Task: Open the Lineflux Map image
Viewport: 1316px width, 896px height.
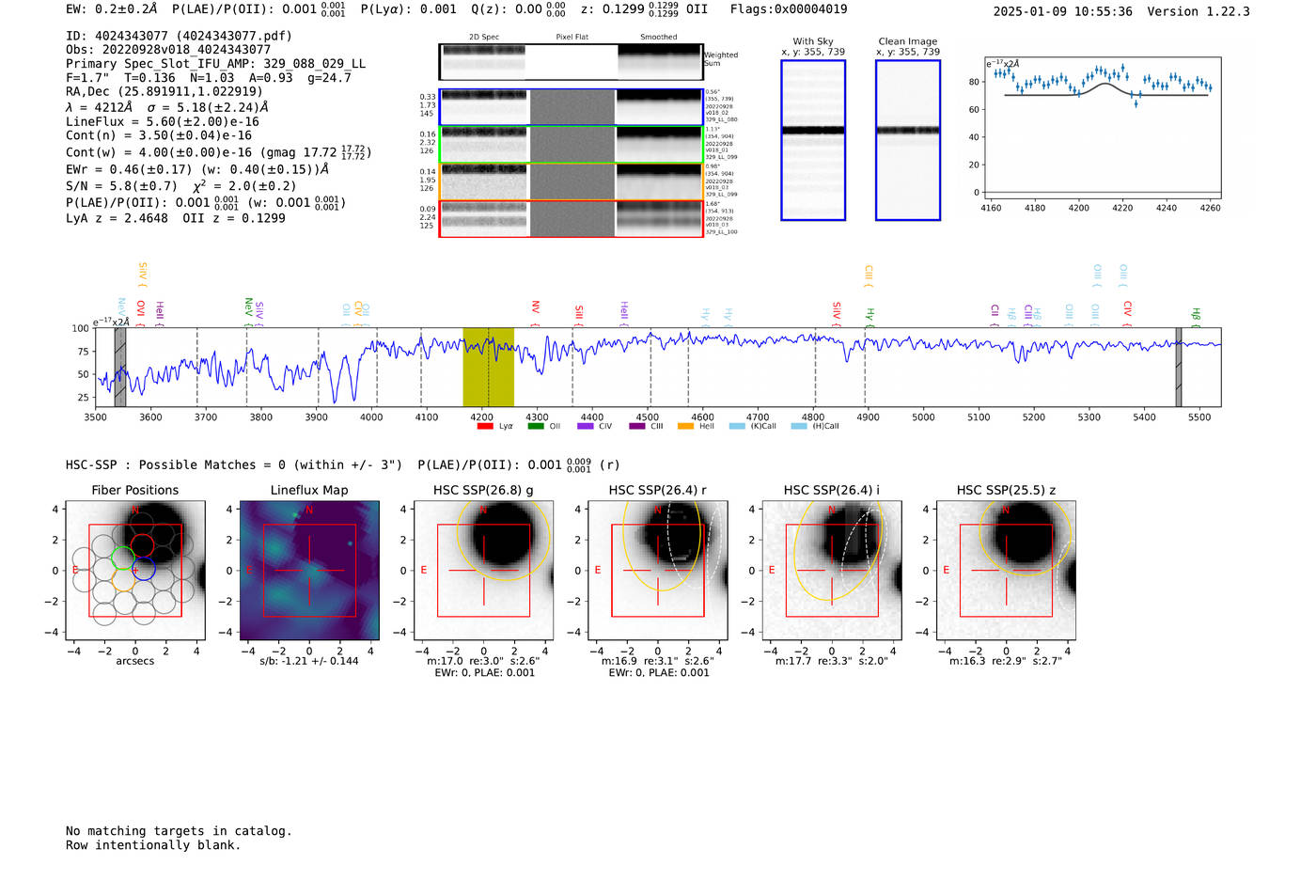Action: tap(310, 571)
